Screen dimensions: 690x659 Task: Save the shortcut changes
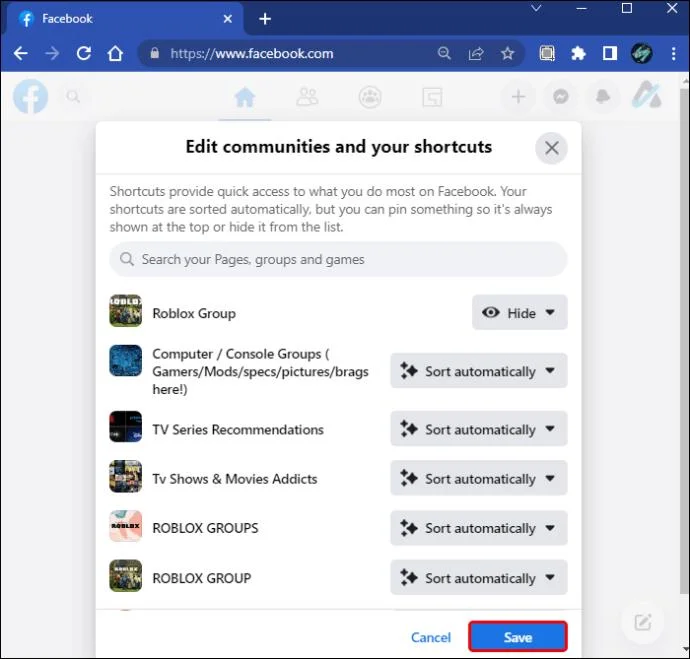pyautogui.click(x=518, y=637)
